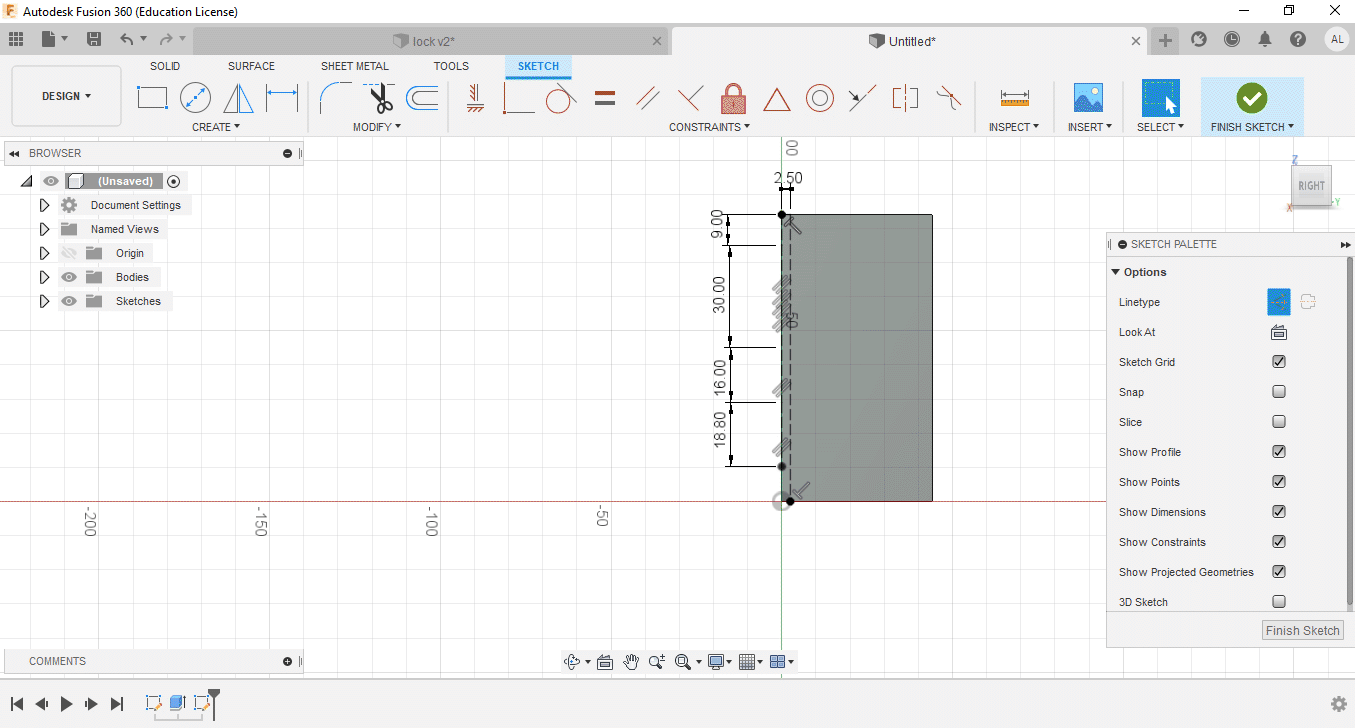
Task: Apply the Equal constraint
Action: click(605, 98)
